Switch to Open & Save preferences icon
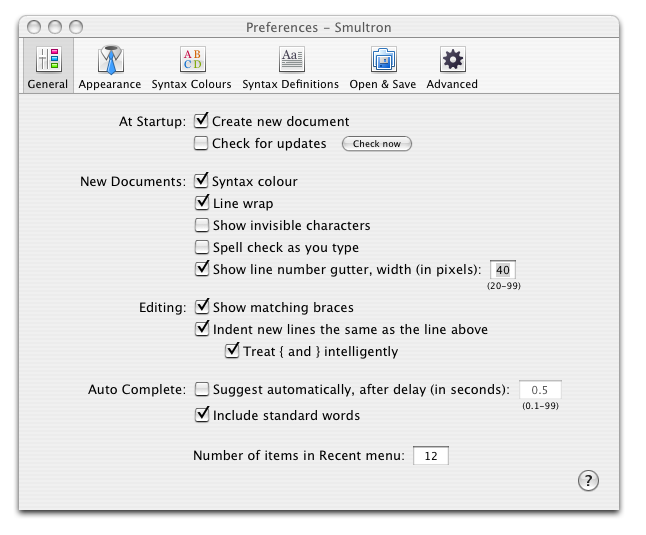This screenshot has height=535, width=646. pyautogui.click(x=383, y=61)
